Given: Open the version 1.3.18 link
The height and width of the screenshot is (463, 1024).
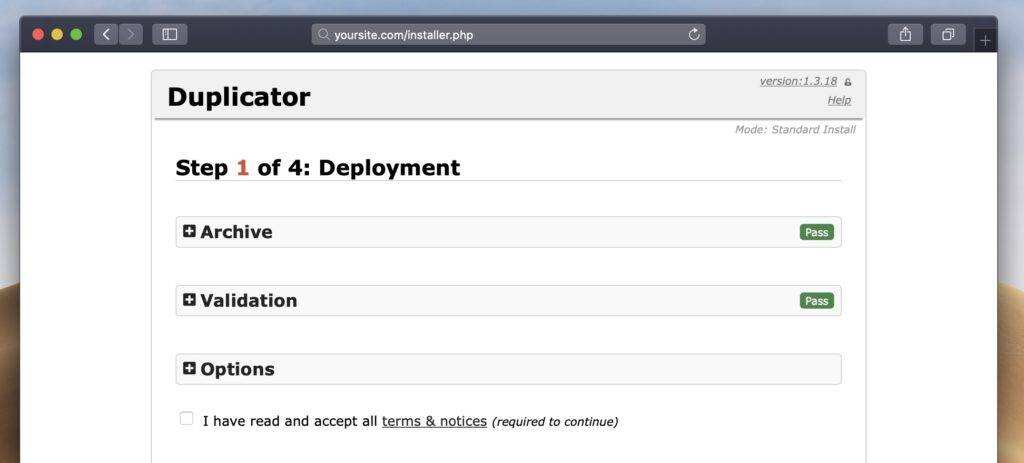Looking at the screenshot, I should [x=798, y=81].
